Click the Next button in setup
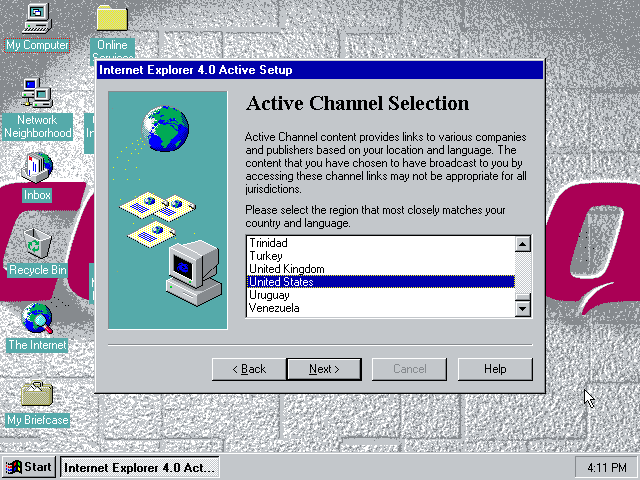 [324, 369]
